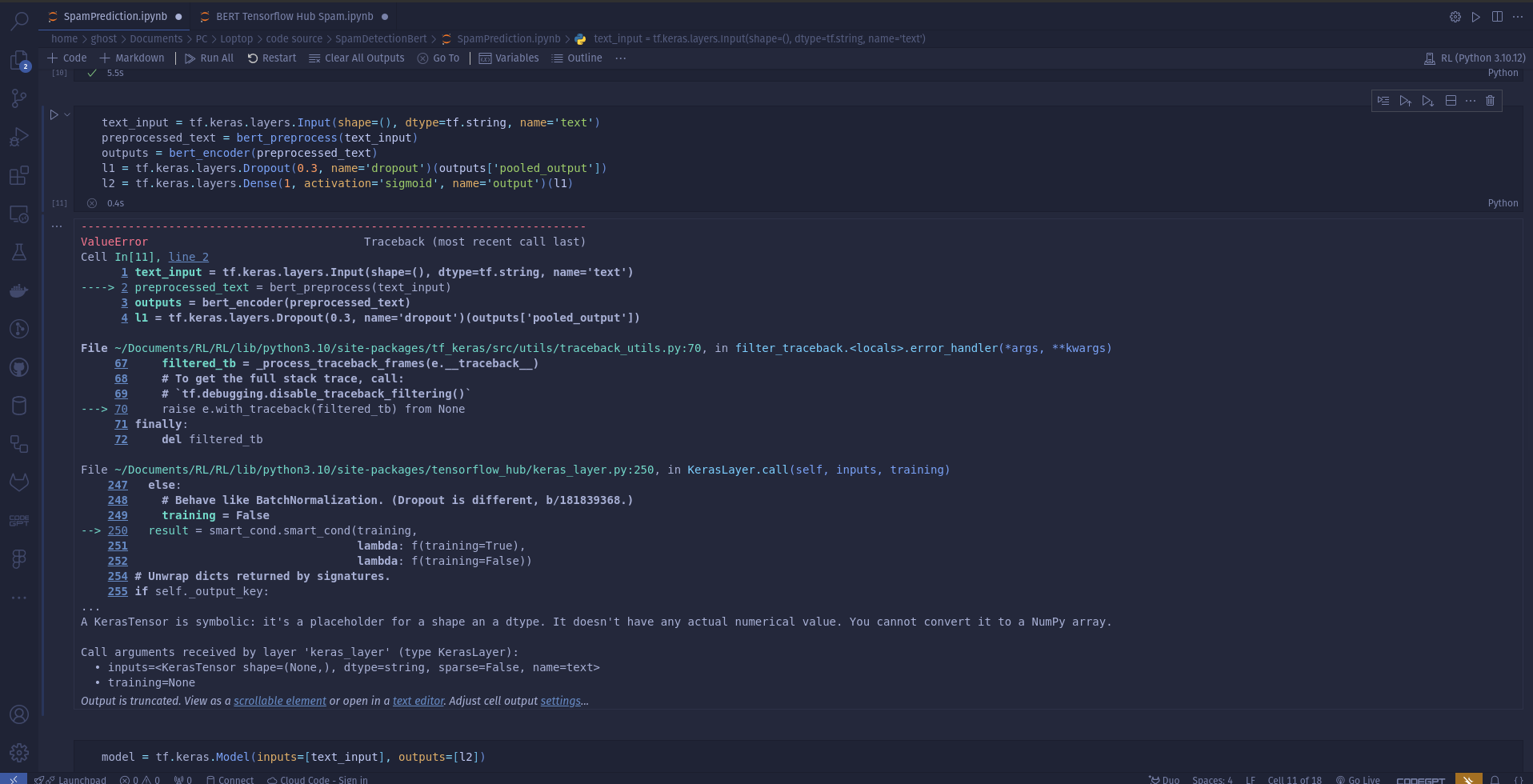
Task: Open the notebook Outline
Action: (x=577, y=58)
